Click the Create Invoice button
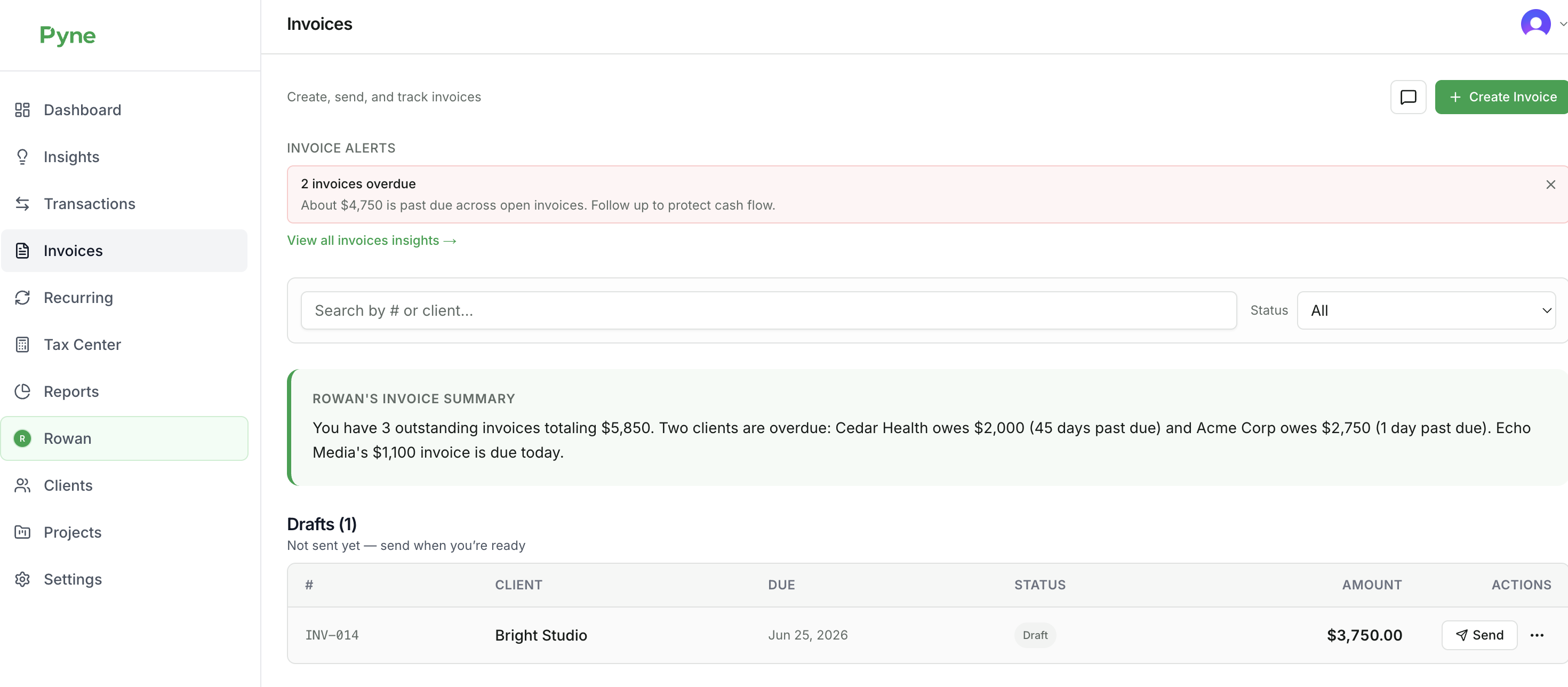The image size is (1568, 687). pos(1502,97)
